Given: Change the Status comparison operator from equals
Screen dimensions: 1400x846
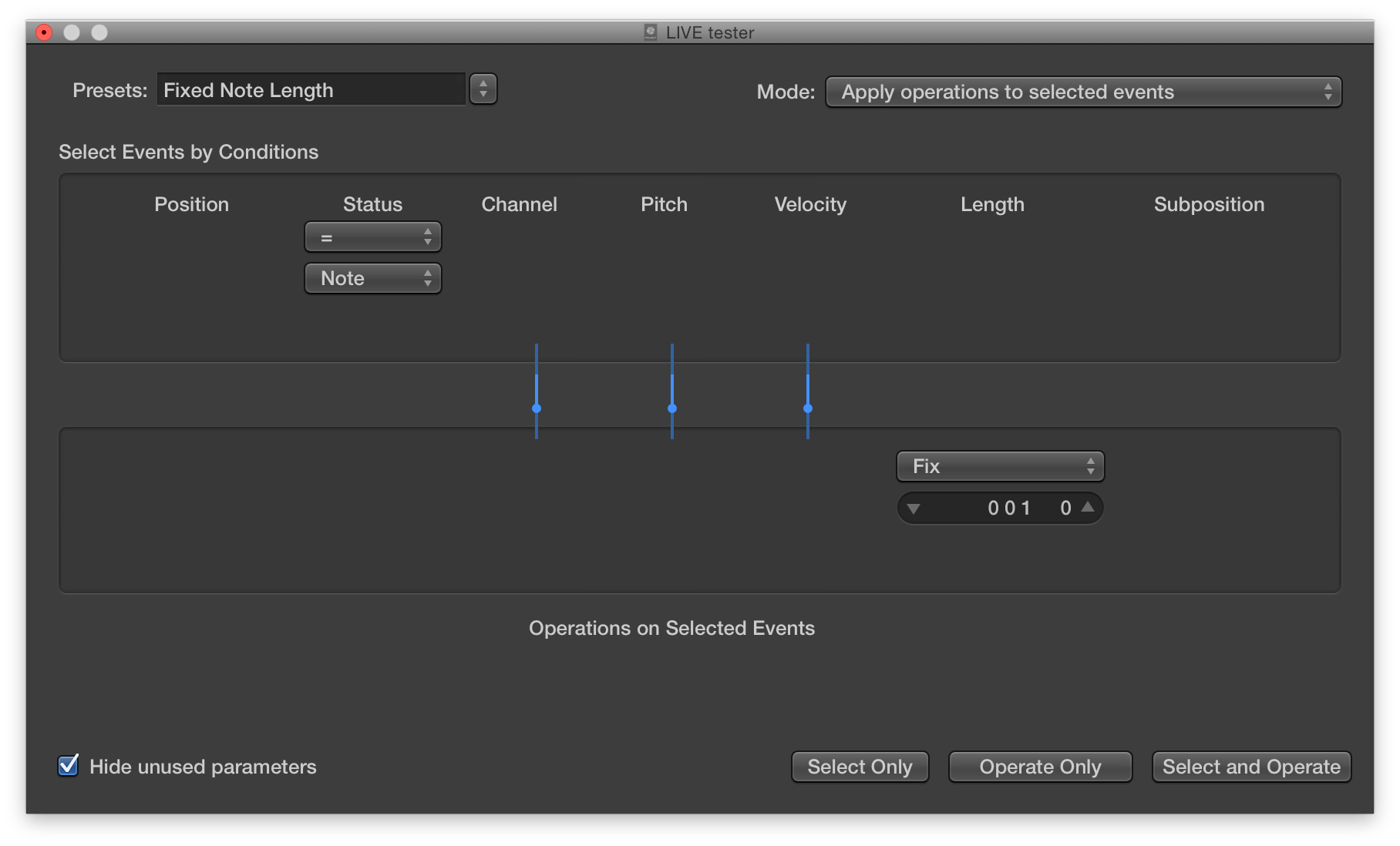Looking at the screenshot, I should tap(372, 237).
